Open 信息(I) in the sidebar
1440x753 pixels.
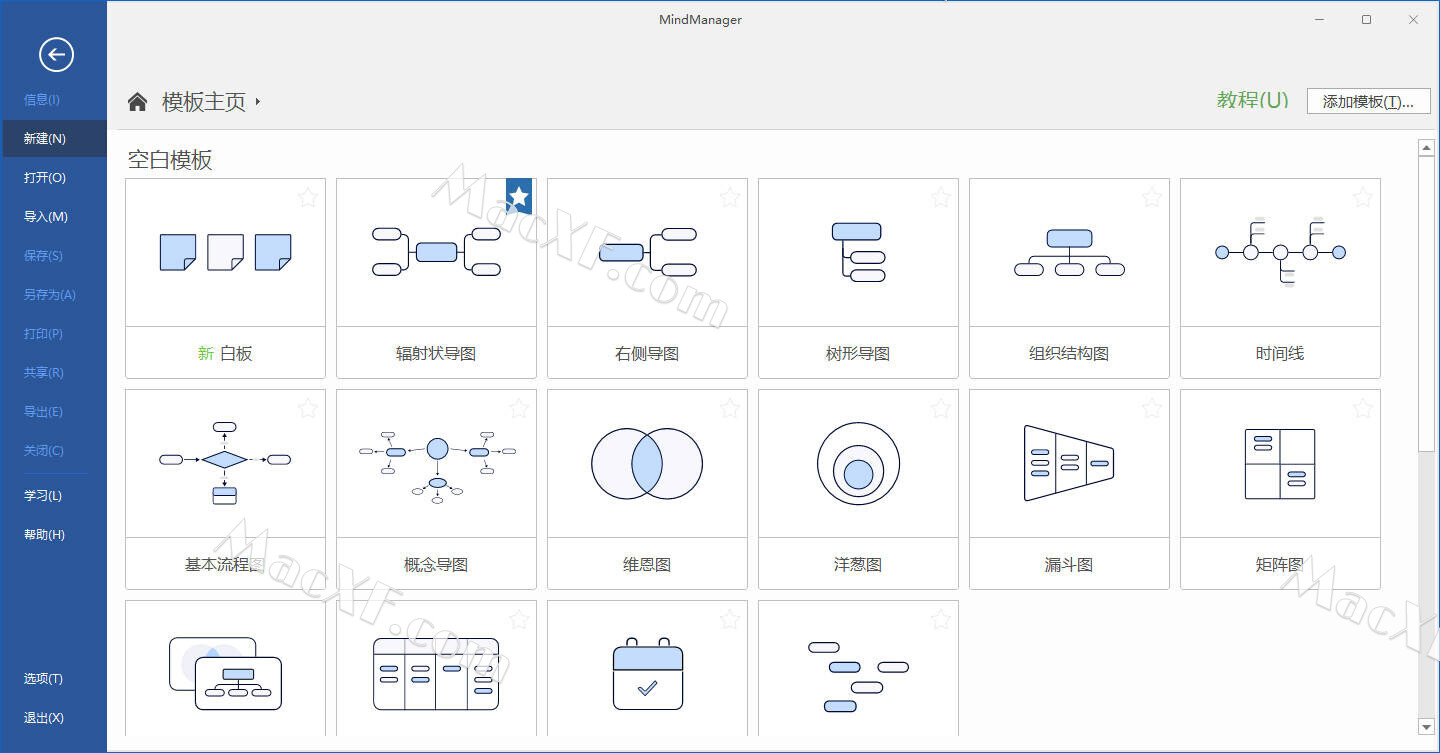point(53,100)
